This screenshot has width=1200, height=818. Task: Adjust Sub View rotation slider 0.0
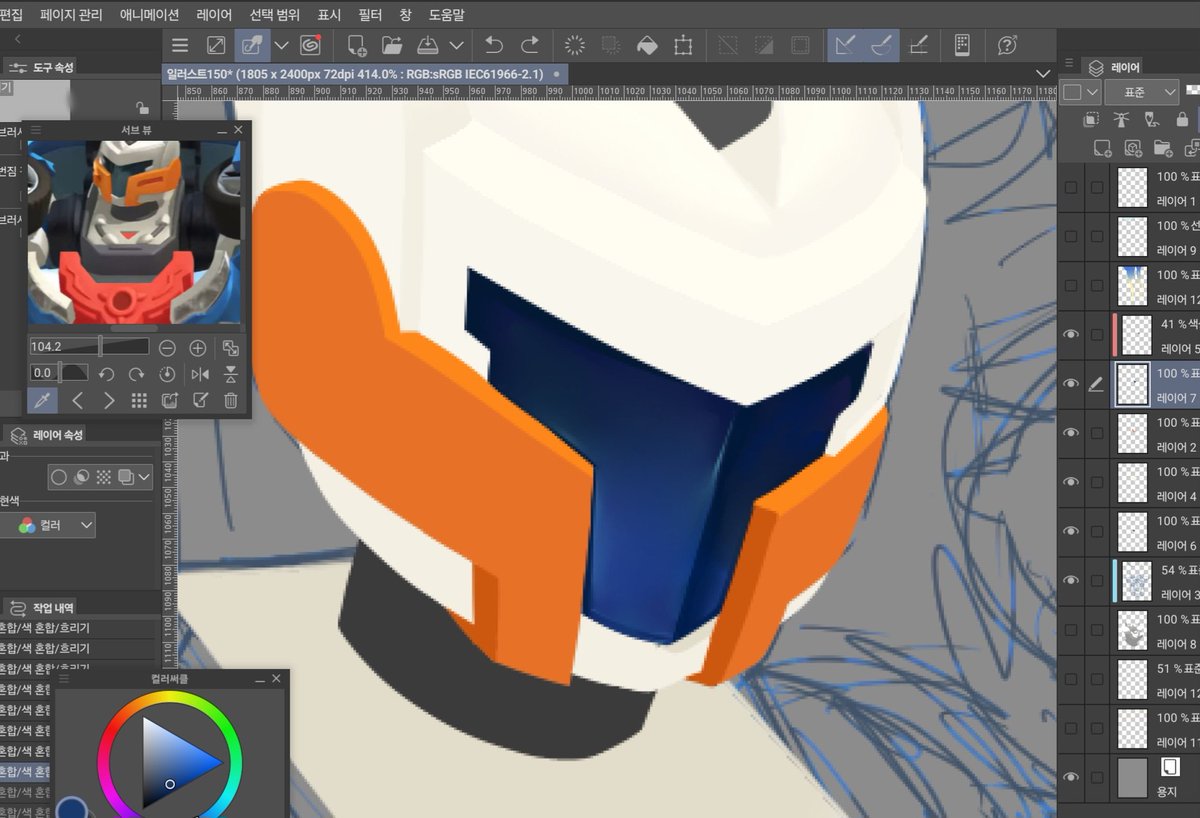[59, 373]
